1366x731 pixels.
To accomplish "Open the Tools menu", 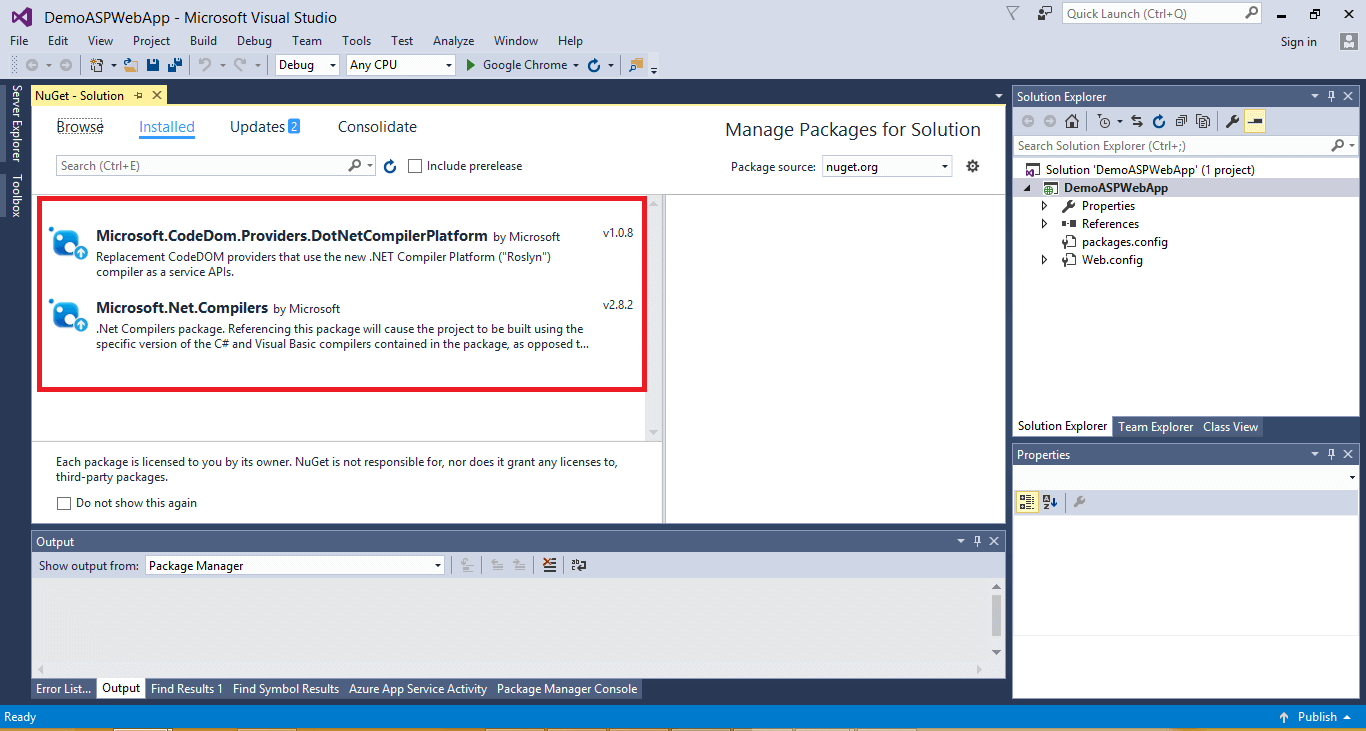I will 356,41.
